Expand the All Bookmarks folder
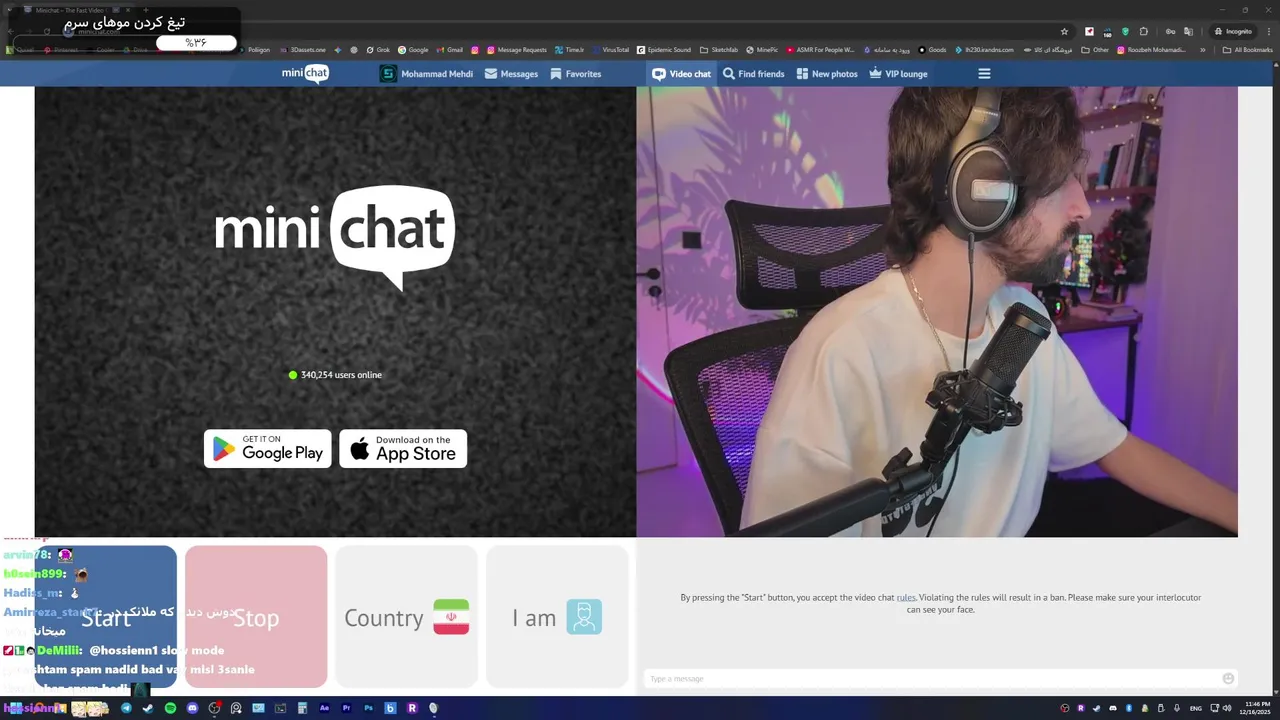The image size is (1280, 720). [1247, 49]
